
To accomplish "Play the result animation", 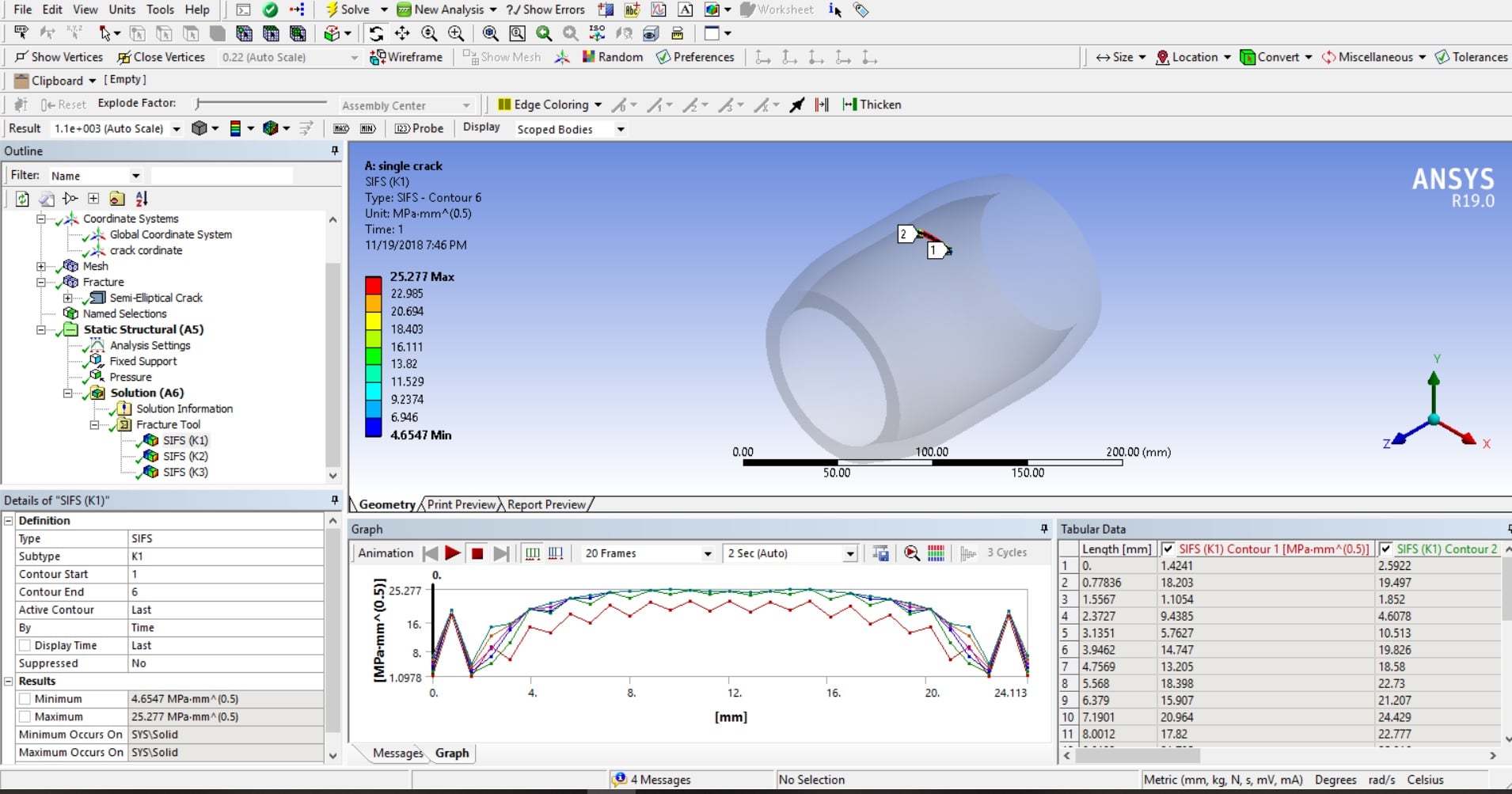I will (x=453, y=553).
